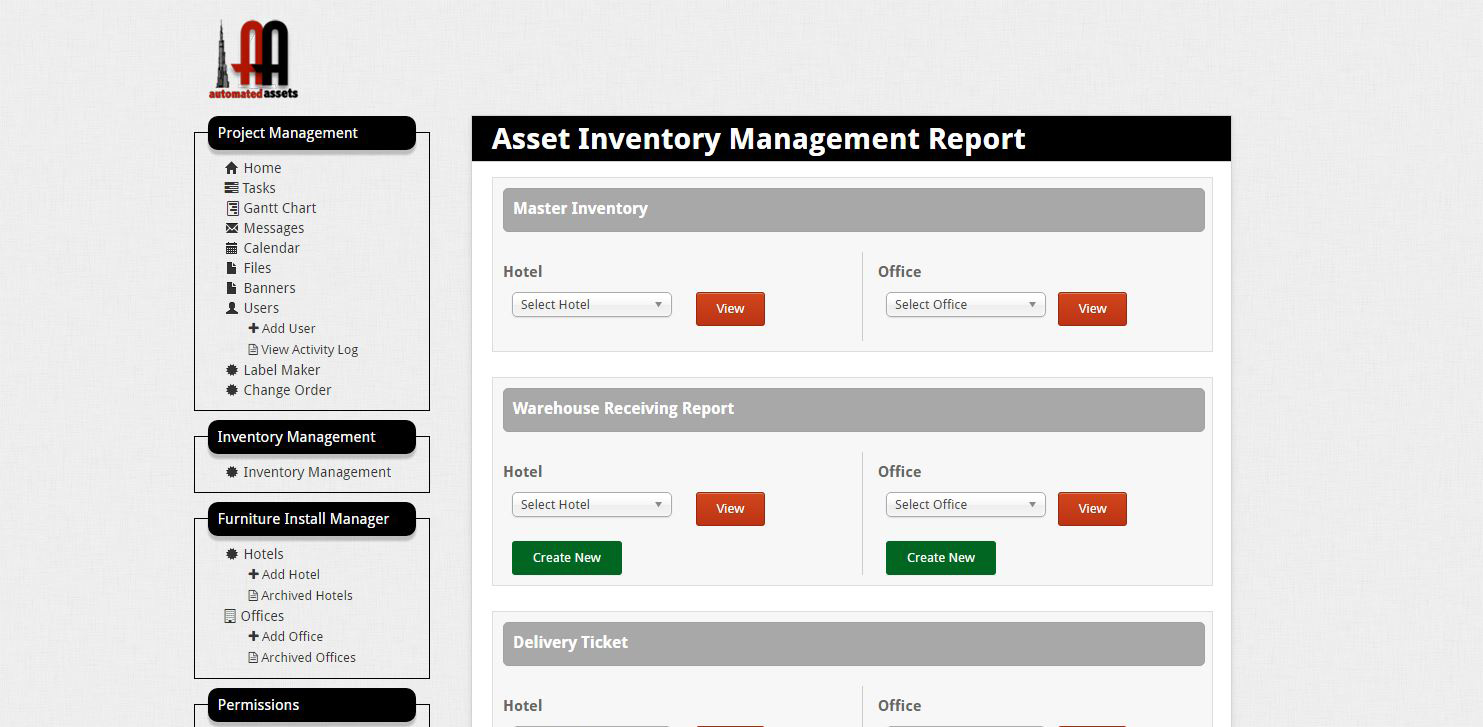Open Archived Hotels link
This screenshot has height=727, width=1483.
pos(307,596)
